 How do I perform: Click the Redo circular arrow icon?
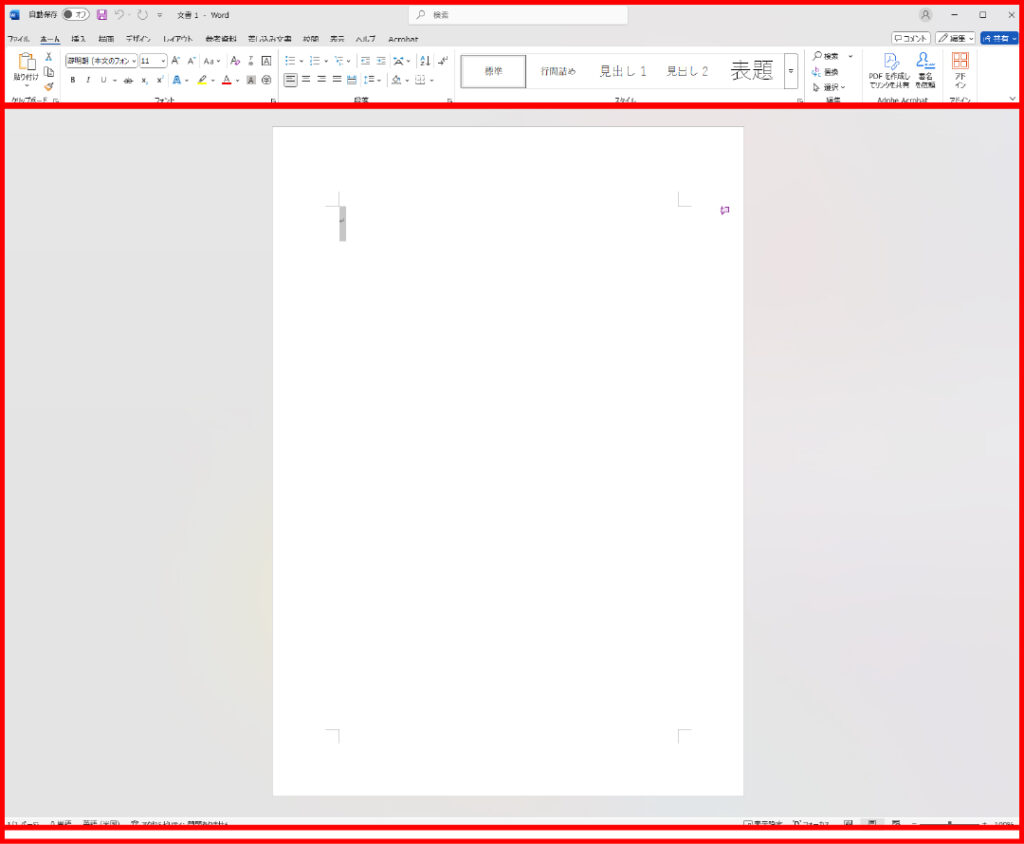(142, 14)
